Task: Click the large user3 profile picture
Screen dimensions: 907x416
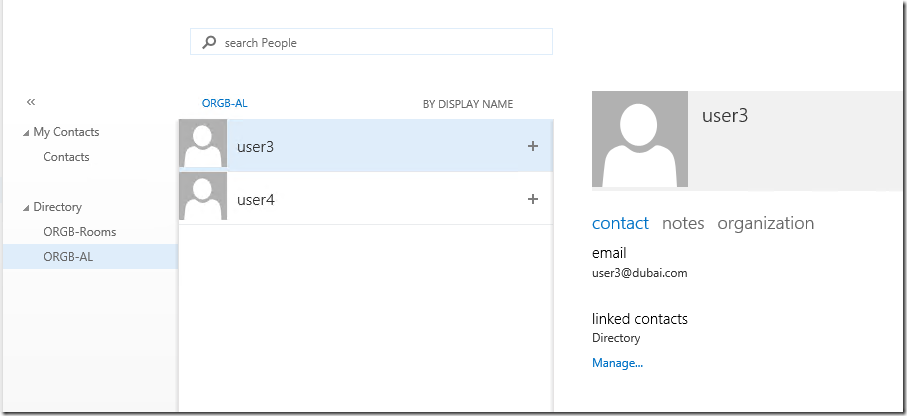Action: coord(640,139)
